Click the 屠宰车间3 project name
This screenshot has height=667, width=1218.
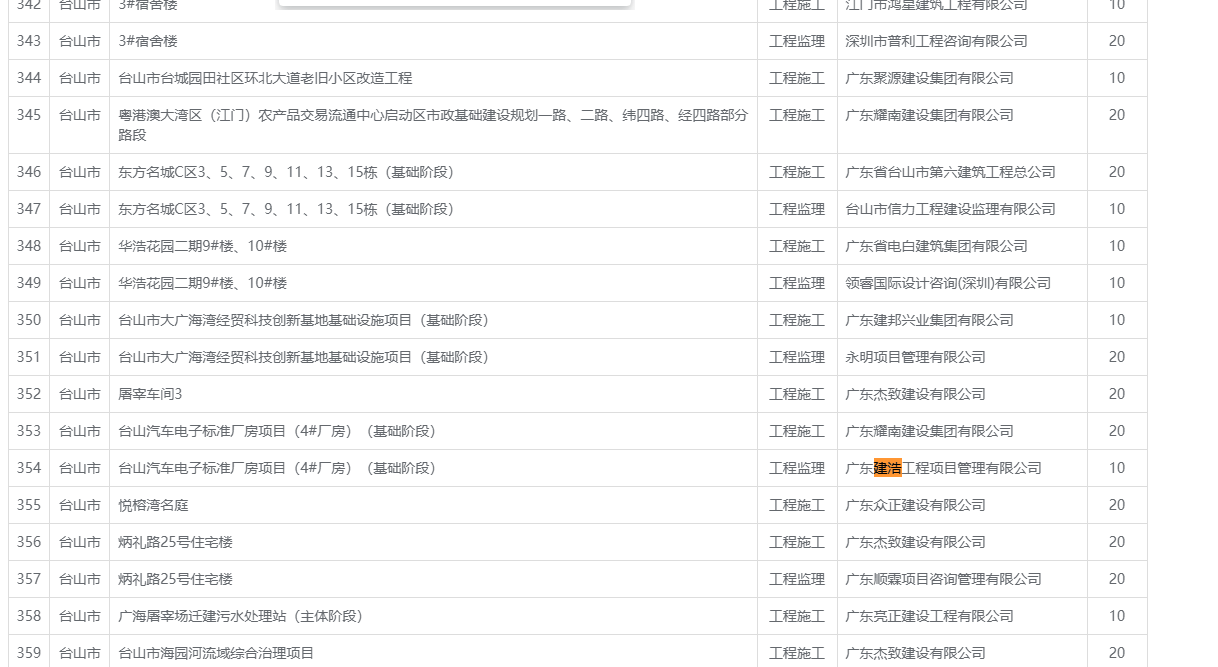click(150, 394)
